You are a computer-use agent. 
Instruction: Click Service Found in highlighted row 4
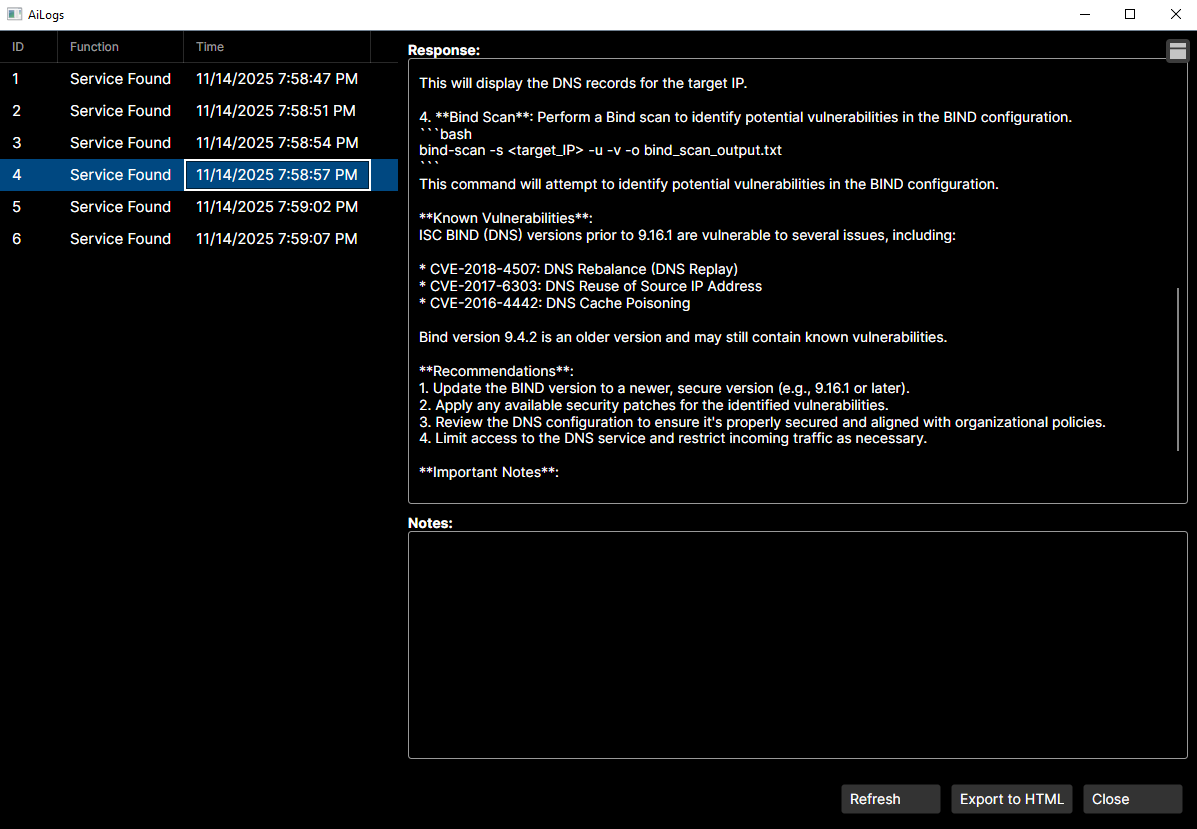[x=120, y=175]
